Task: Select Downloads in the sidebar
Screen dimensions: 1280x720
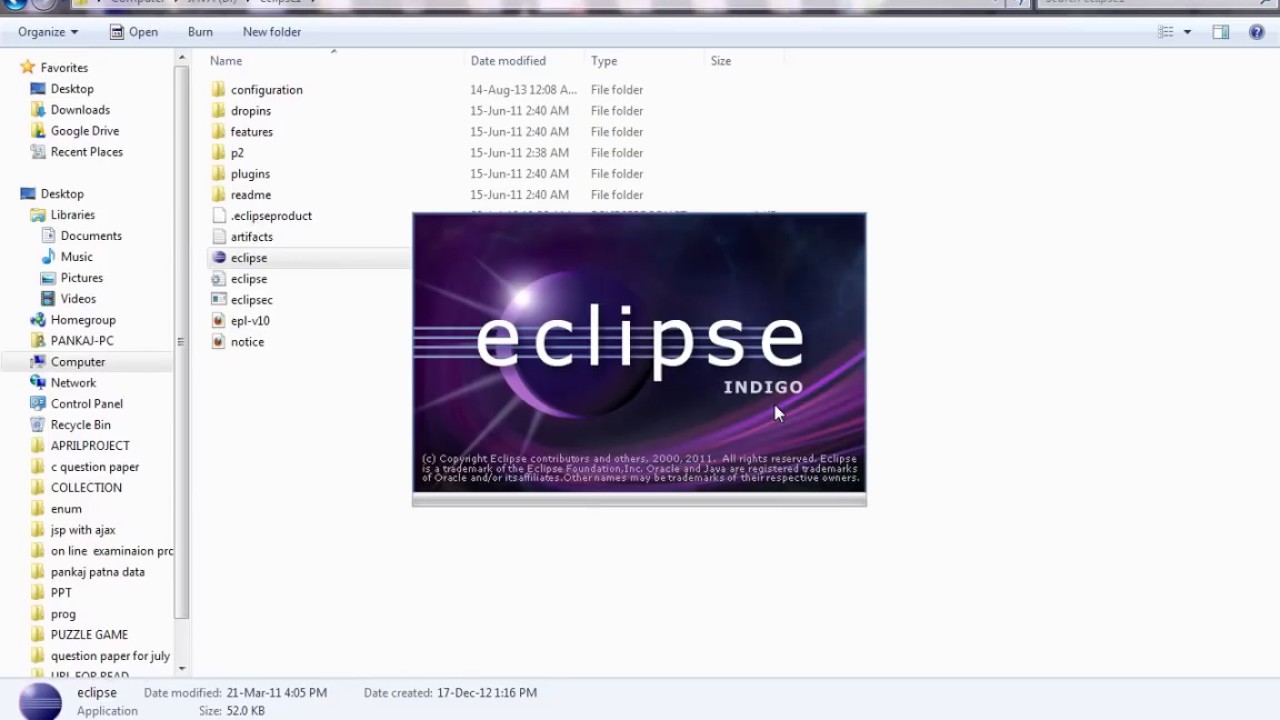Action: pyautogui.click(x=80, y=110)
